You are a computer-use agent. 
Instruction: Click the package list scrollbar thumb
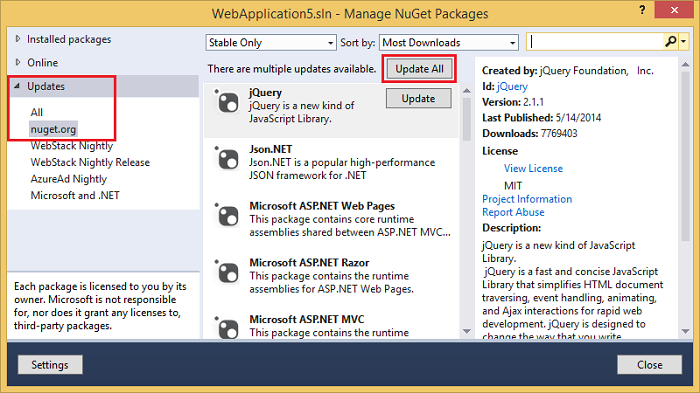point(467,119)
